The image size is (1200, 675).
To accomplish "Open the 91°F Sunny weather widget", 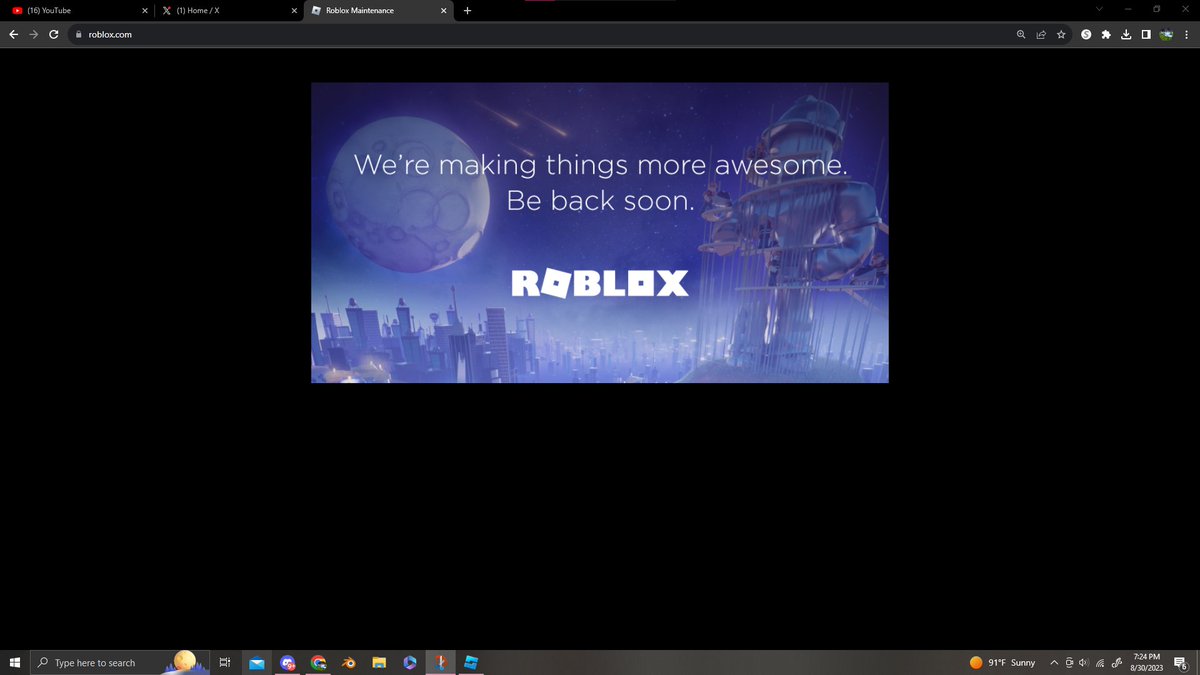I will tap(1003, 662).
